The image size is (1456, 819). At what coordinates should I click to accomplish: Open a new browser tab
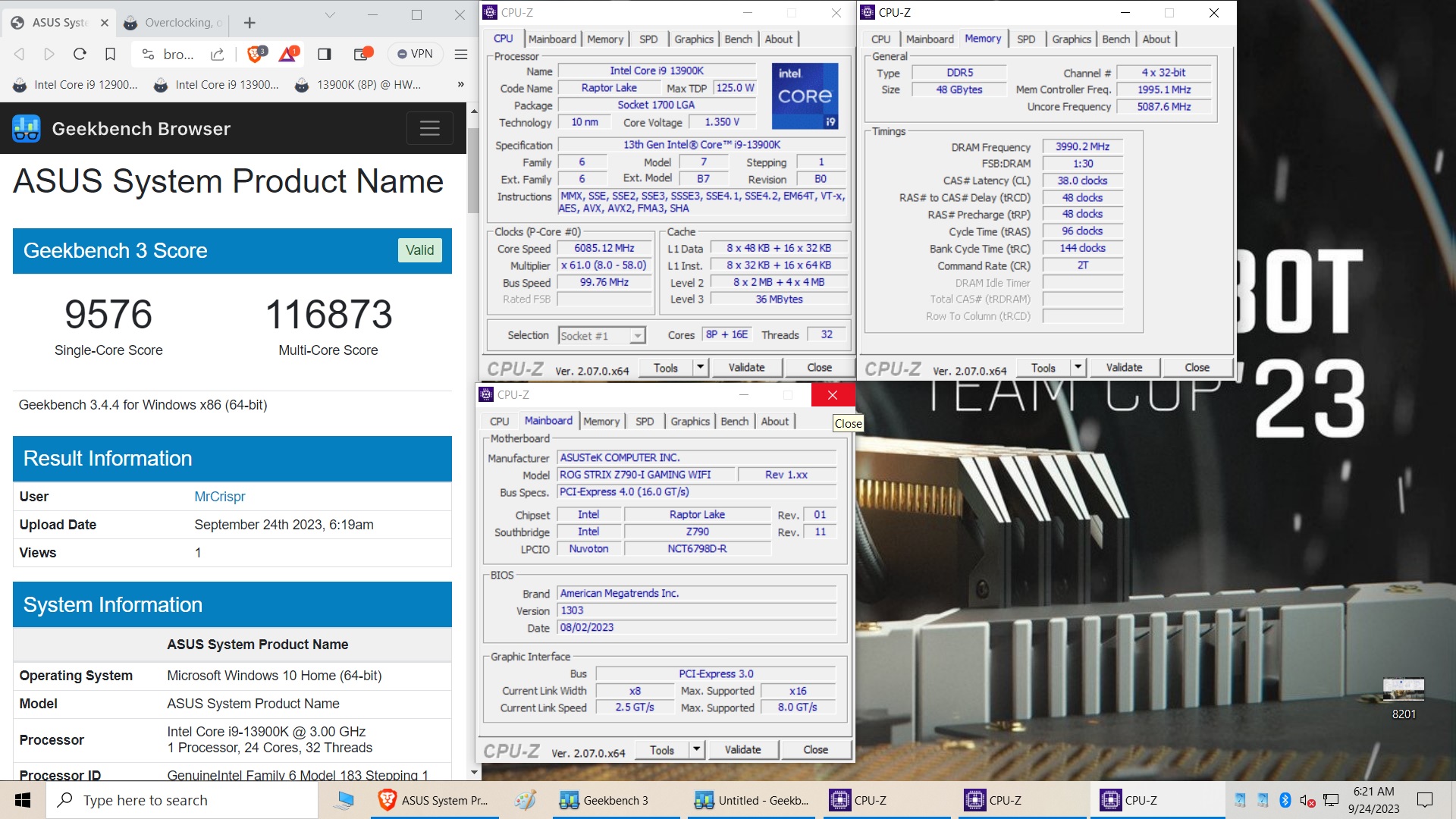point(249,23)
